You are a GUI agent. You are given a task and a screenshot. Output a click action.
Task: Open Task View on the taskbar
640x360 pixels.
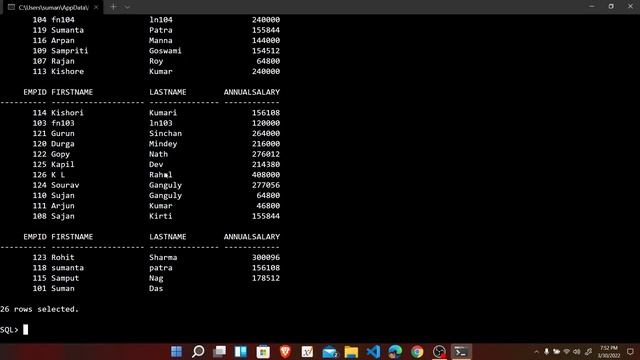[220, 351]
